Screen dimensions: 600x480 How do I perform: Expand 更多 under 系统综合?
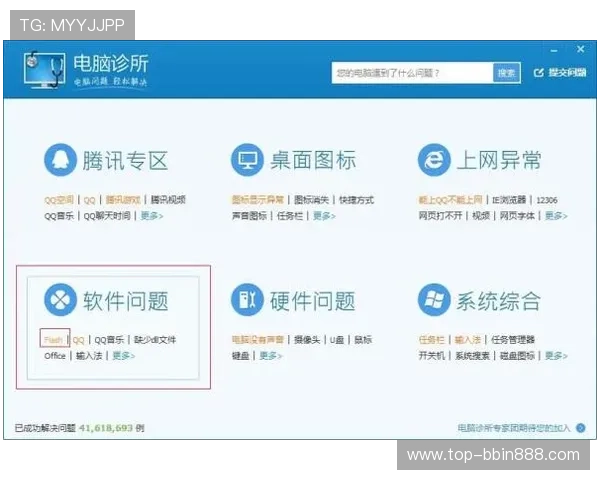(556, 356)
